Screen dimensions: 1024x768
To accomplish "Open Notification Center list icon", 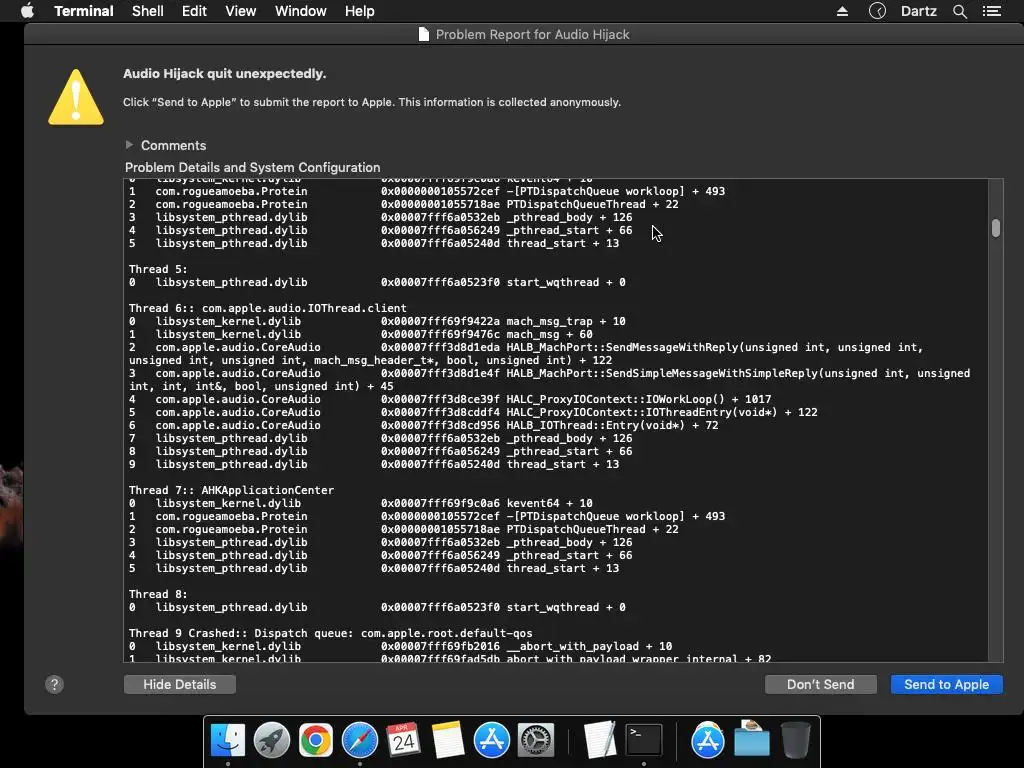I will [x=991, y=11].
